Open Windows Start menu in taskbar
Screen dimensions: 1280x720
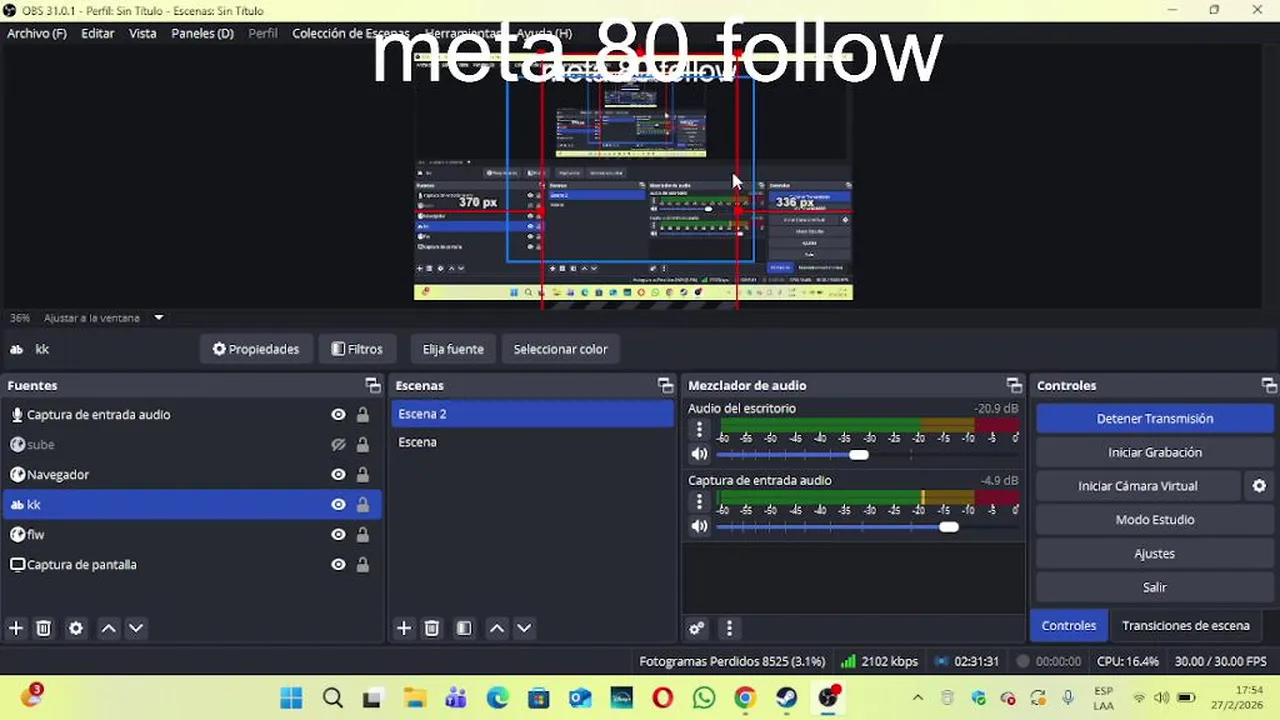pos(291,698)
